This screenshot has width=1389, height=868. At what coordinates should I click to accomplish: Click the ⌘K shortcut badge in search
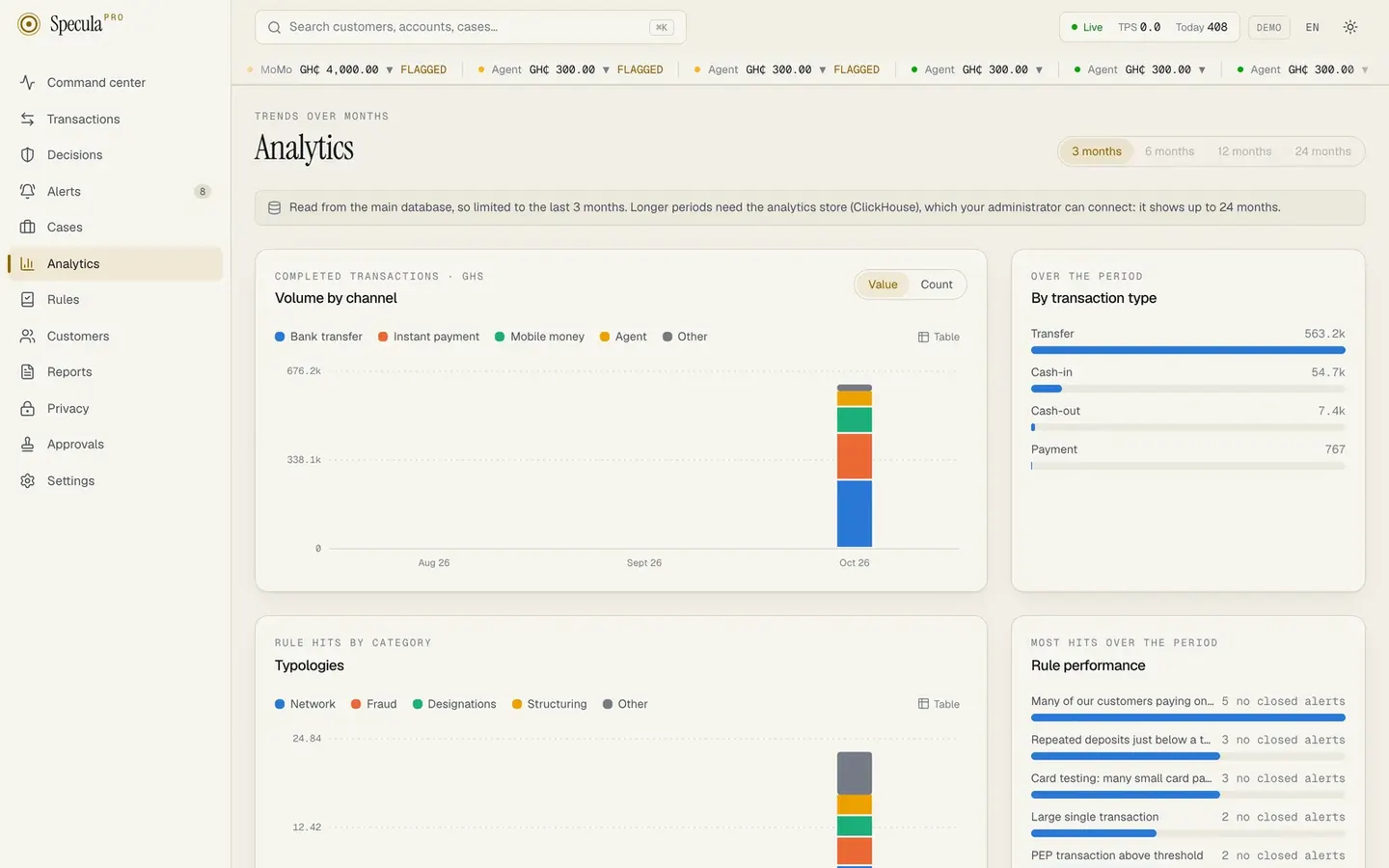click(662, 27)
